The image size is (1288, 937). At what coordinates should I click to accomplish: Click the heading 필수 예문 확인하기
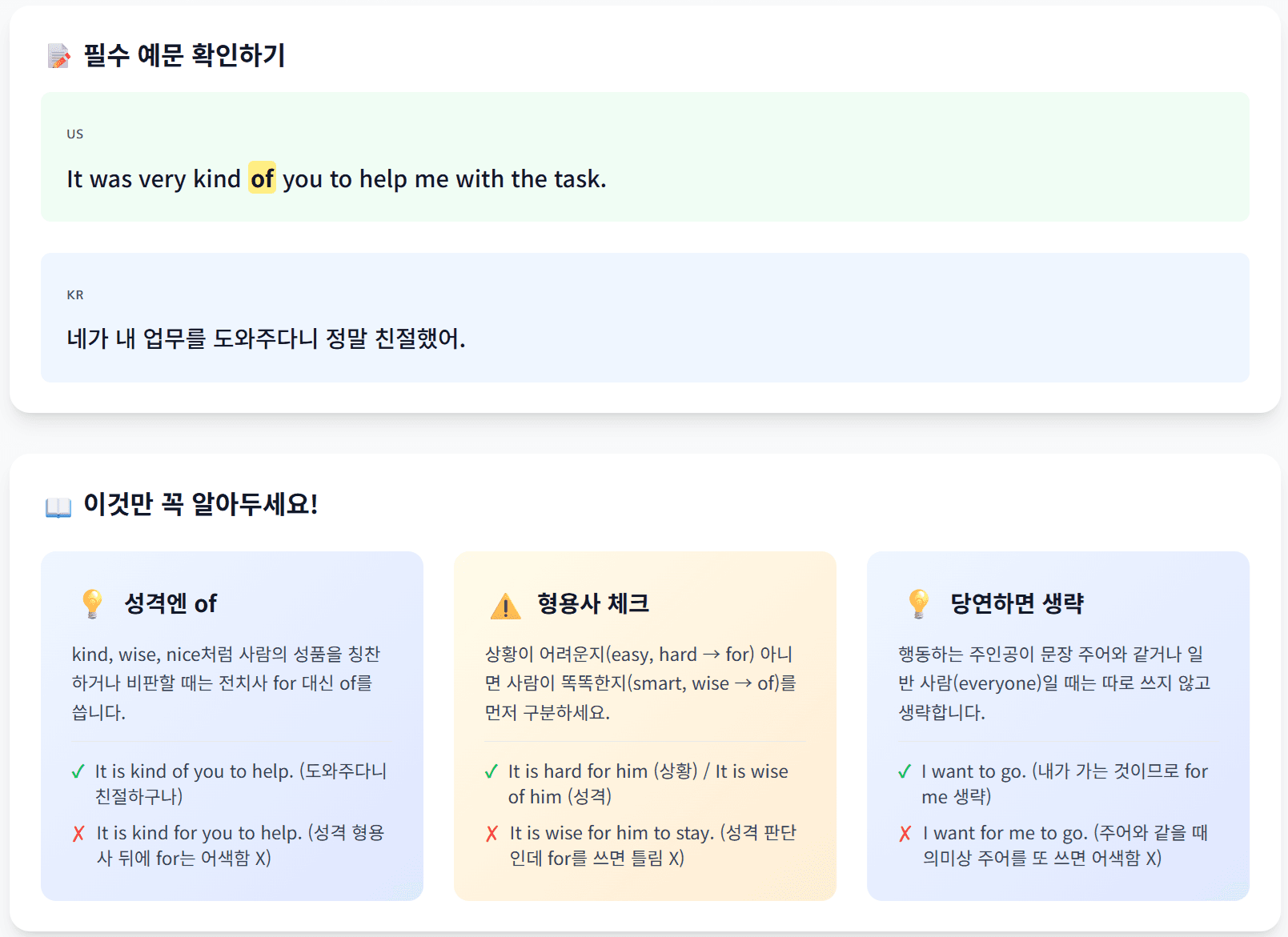click(183, 56)
